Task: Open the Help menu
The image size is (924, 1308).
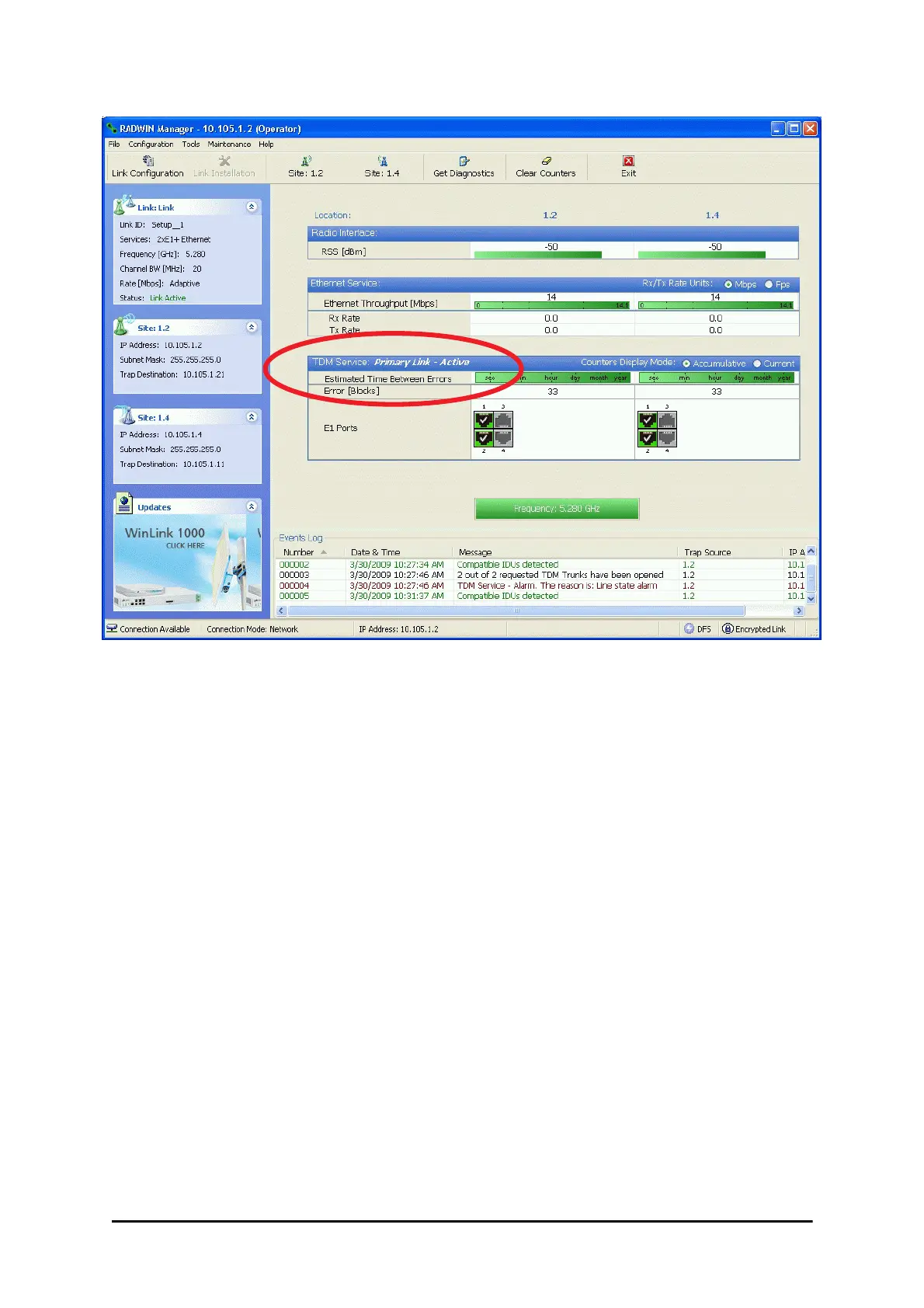Action: (x=266, y=144)
